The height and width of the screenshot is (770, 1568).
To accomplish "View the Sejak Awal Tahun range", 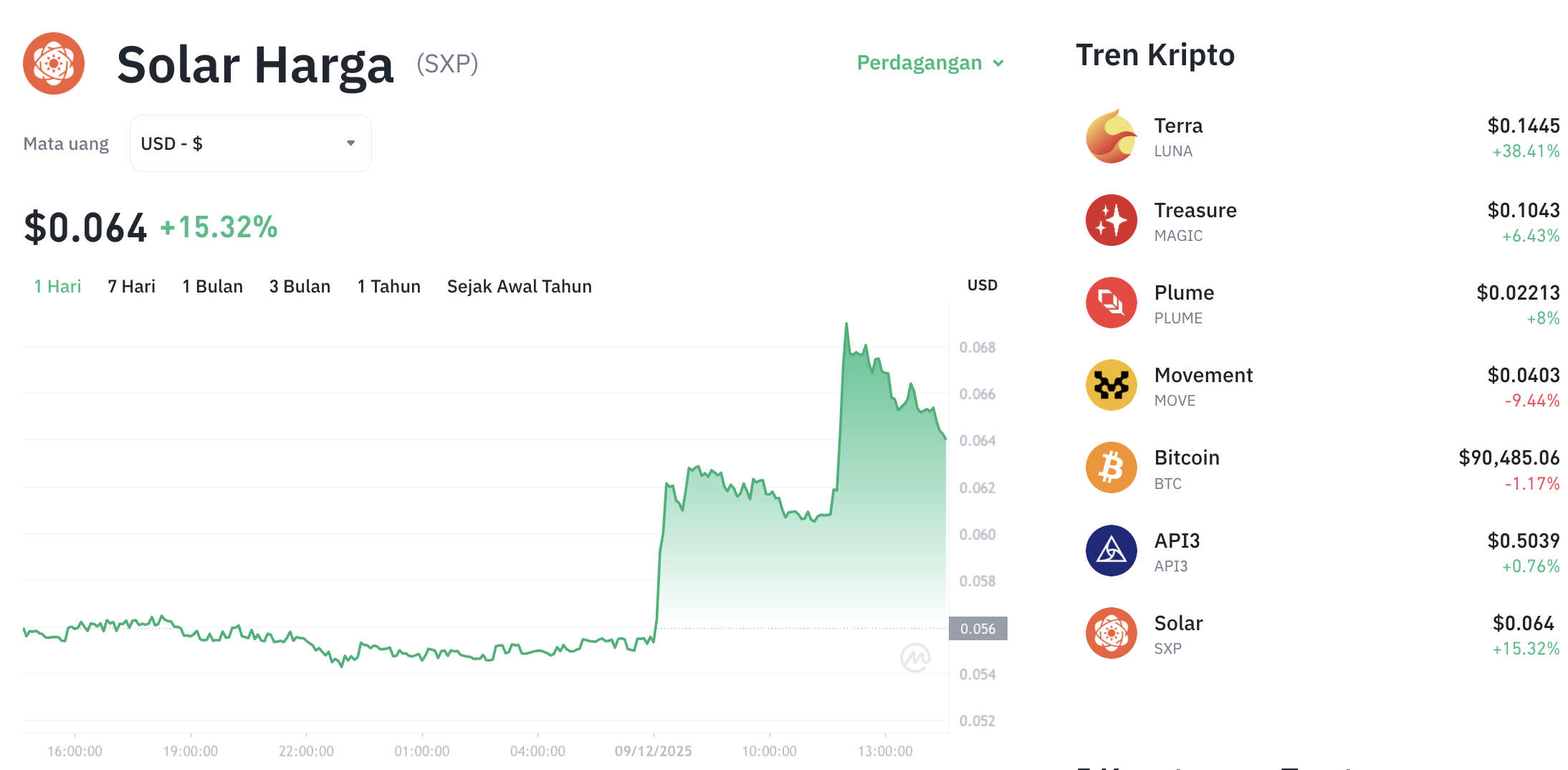I will [x=519, y=286].
